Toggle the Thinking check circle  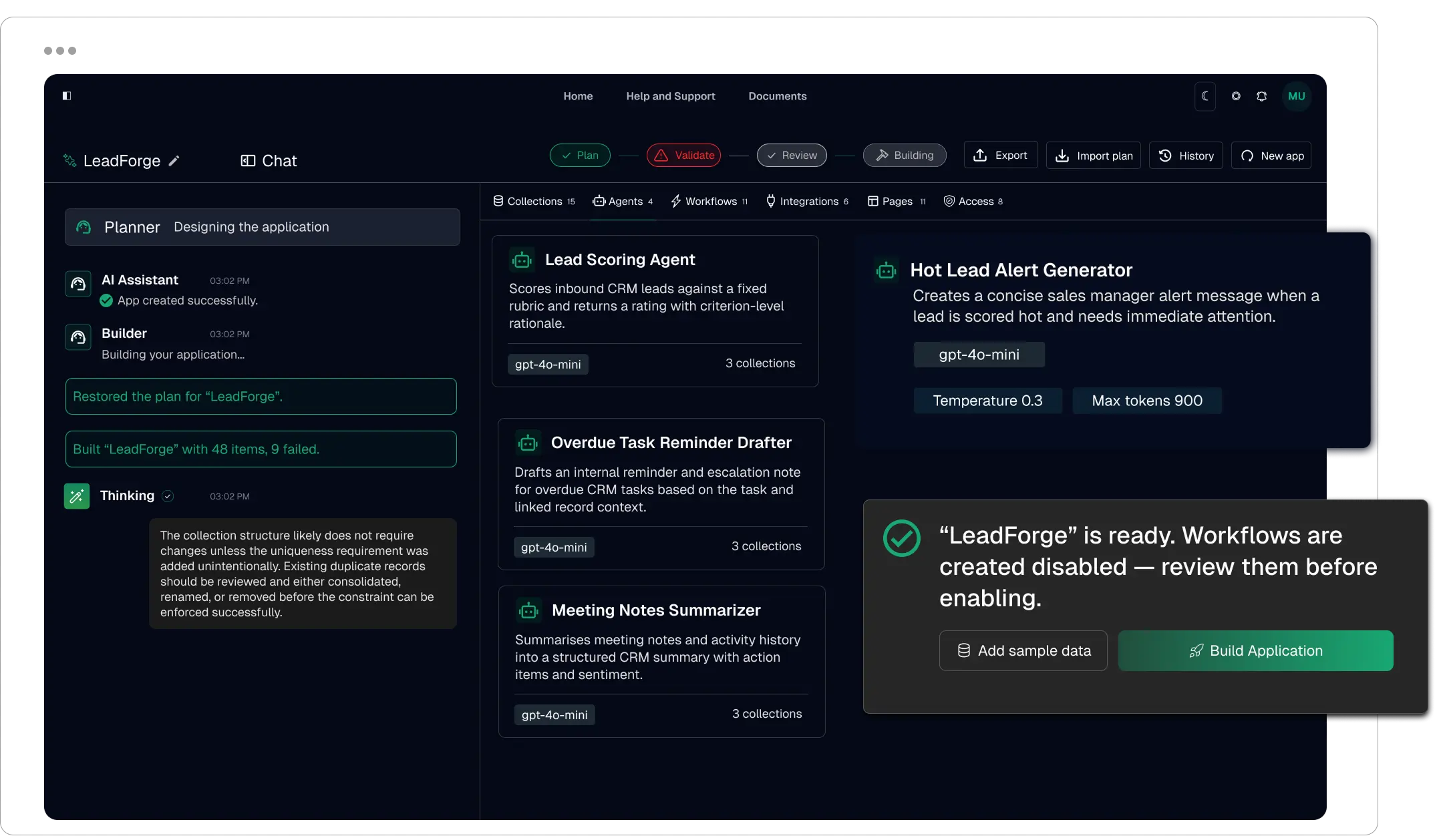coord(168,496)
